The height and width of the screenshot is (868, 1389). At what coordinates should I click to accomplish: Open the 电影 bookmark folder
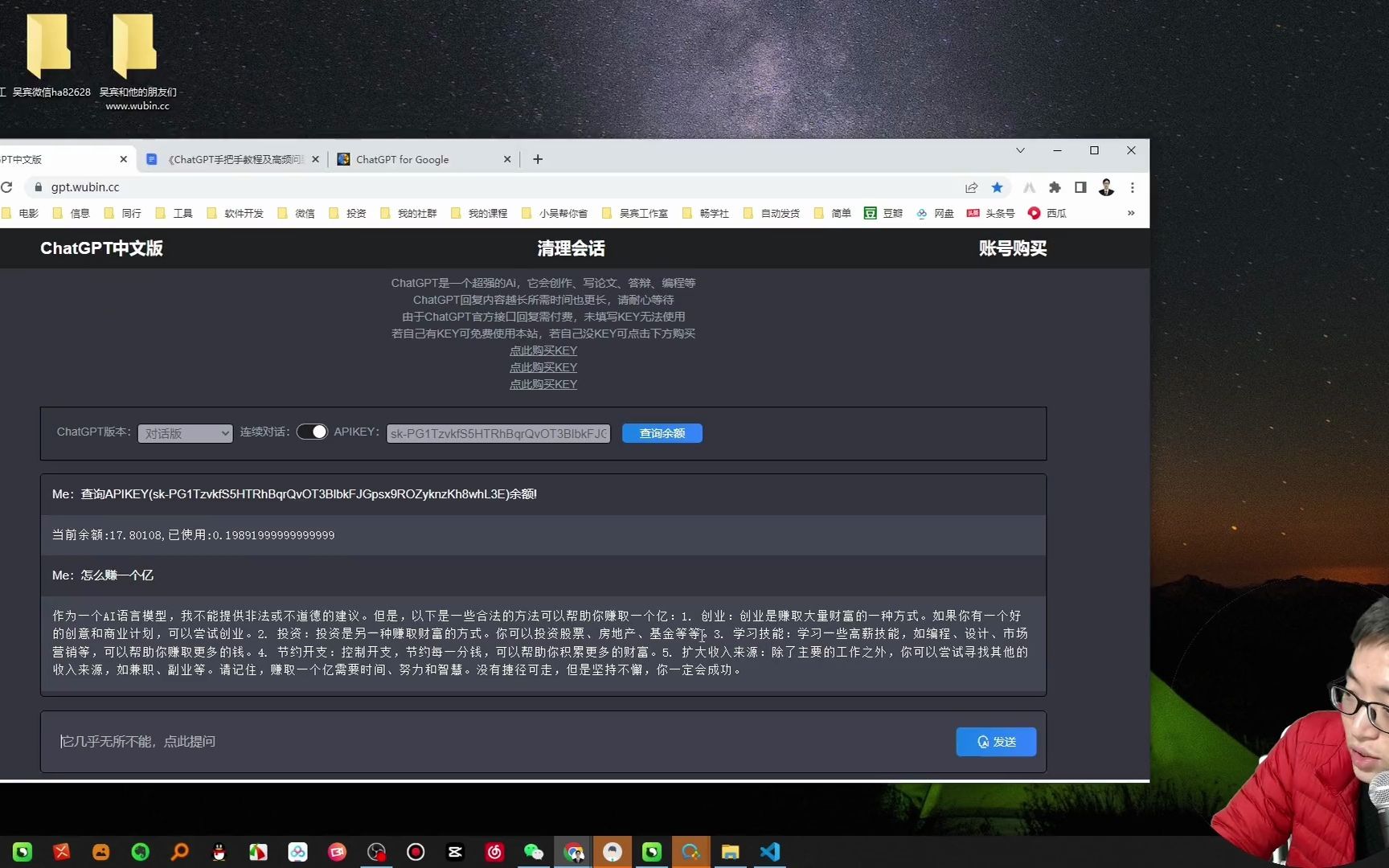(20, 213)
